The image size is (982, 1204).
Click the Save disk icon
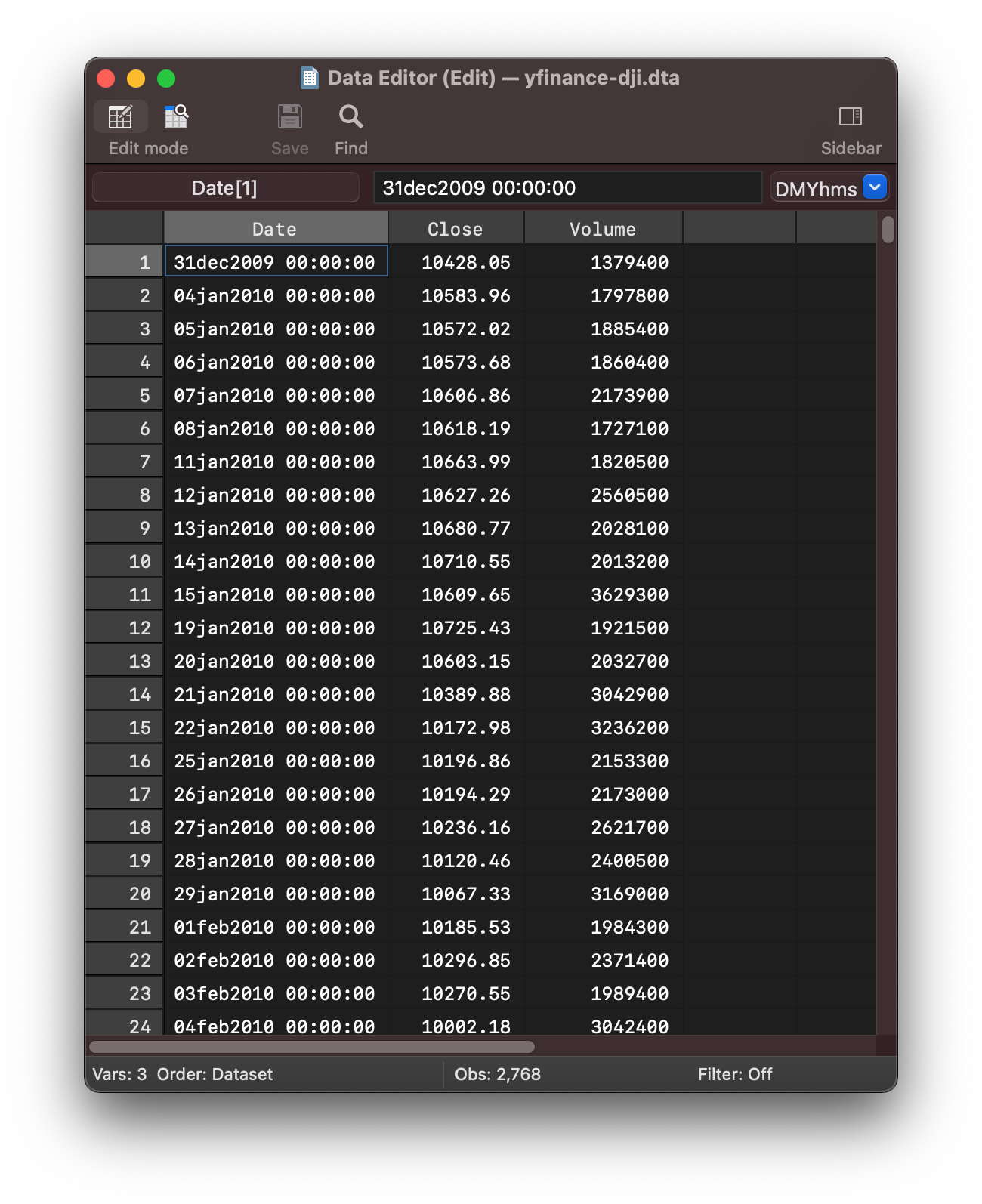(x=290, y=117)
